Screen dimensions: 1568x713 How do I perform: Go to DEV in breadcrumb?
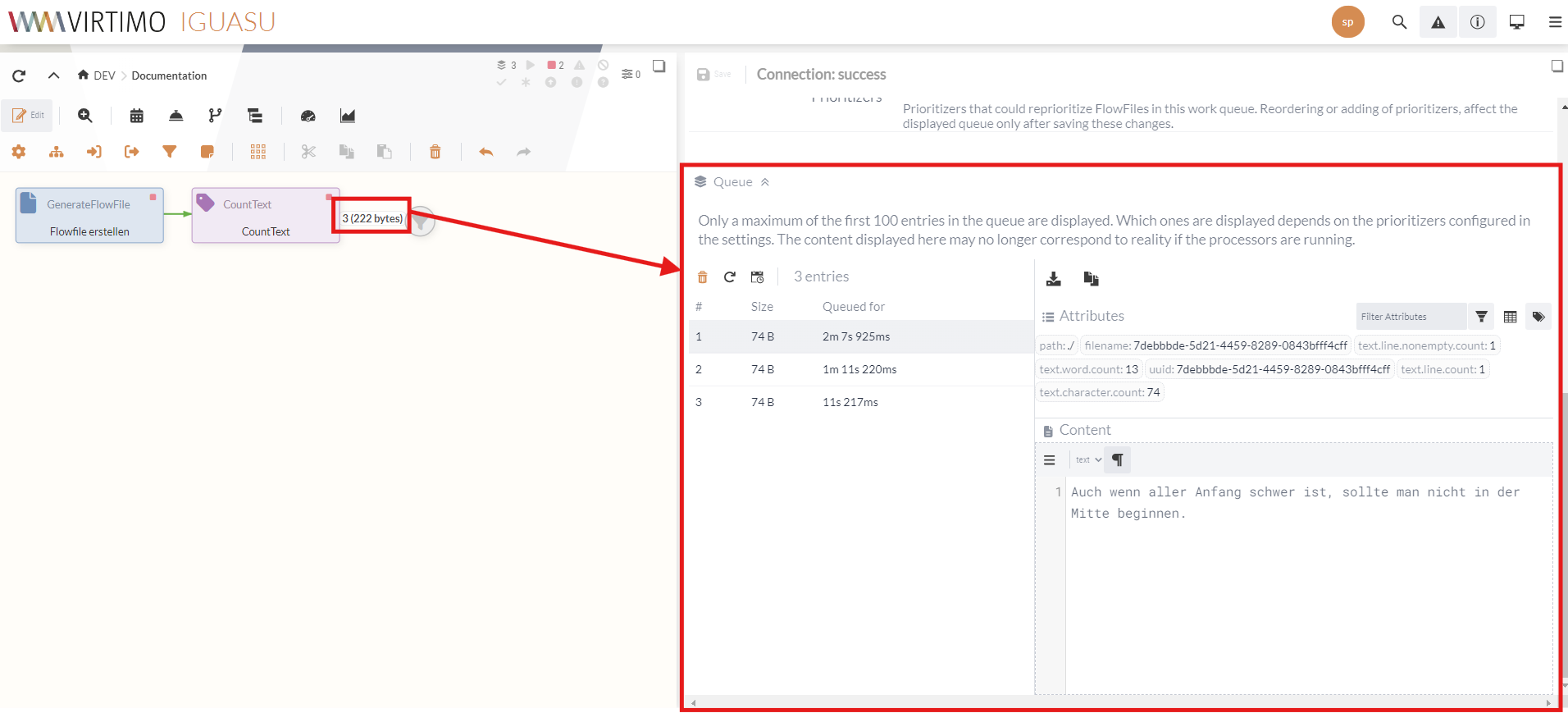click(x=104, y=75)
